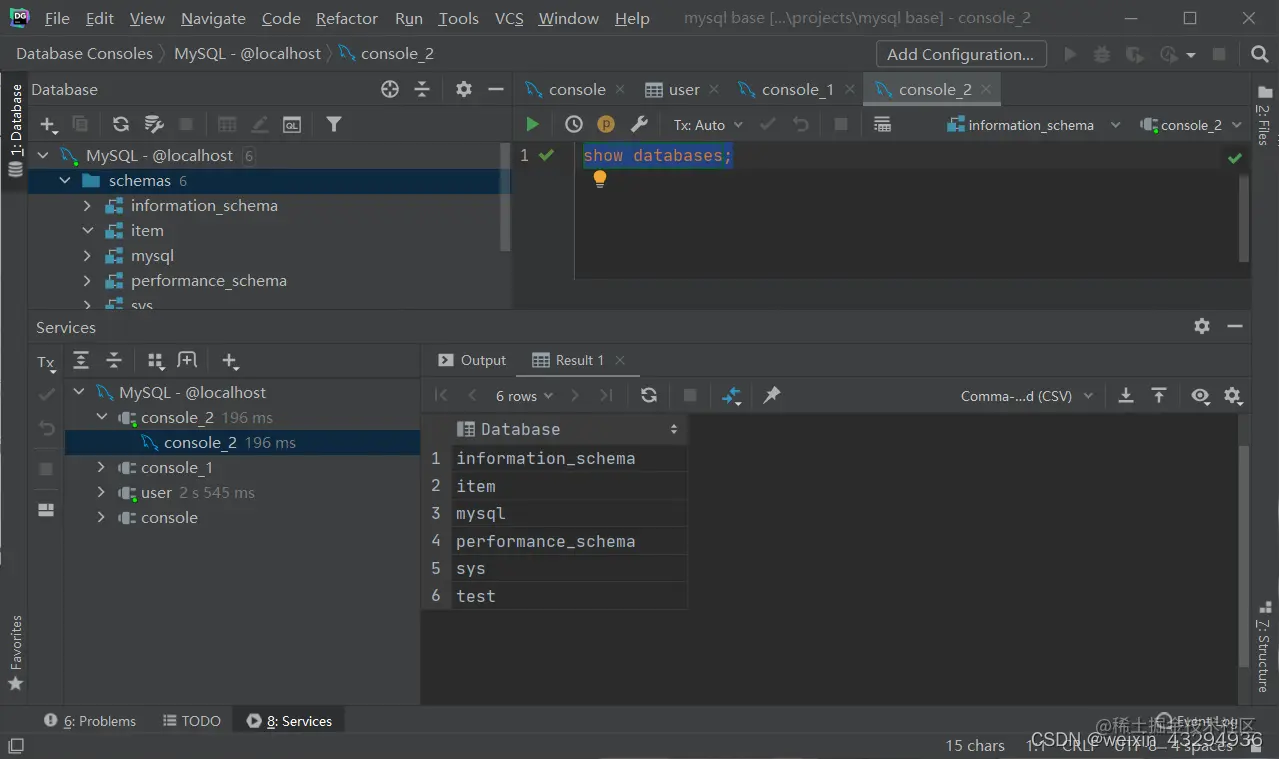Switch to the Output tab

[473, 360]
